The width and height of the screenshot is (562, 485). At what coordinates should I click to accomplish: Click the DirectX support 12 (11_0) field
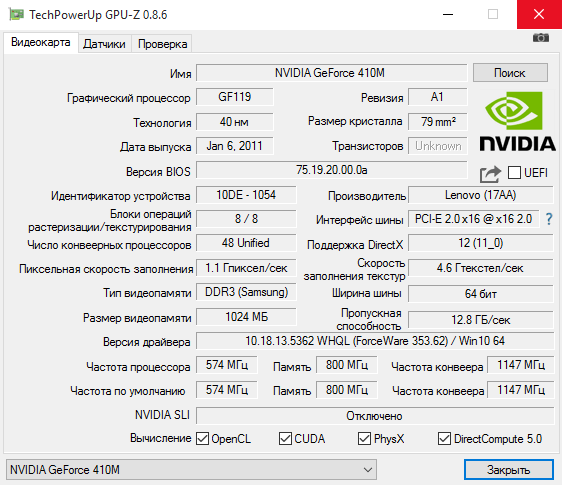(x=481, y=243)
